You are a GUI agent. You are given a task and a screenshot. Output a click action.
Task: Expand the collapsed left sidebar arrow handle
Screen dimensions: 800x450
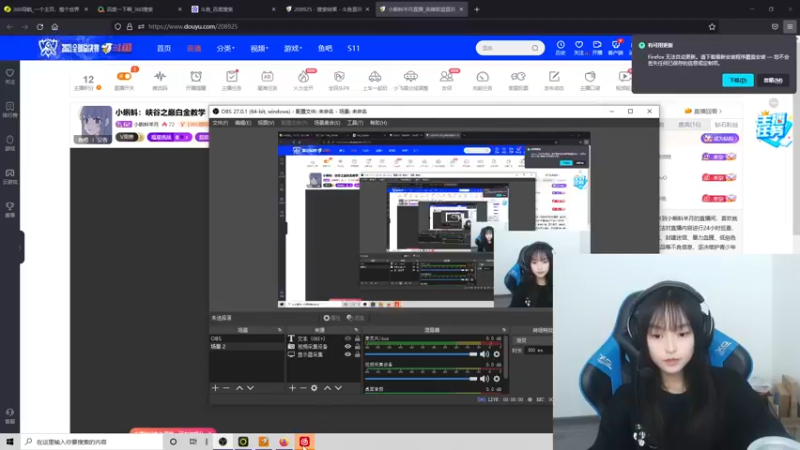tap(20, 248)
